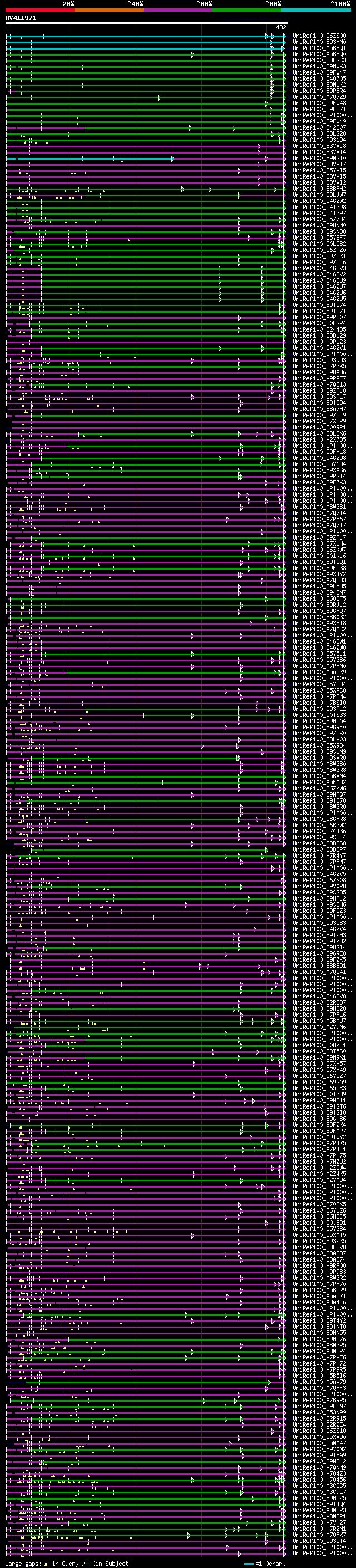Viewport: 356px width, 1568px height.
Task: Open hit UniRef100_B9SHN0
Action: 319,42
